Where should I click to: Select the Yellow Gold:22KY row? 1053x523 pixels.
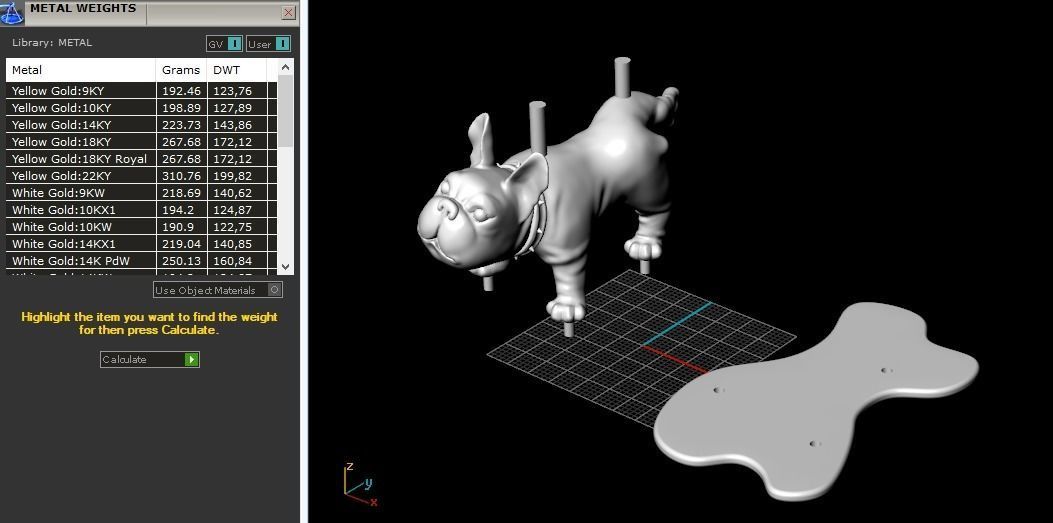pyautogui.click(x=141, y=176)
